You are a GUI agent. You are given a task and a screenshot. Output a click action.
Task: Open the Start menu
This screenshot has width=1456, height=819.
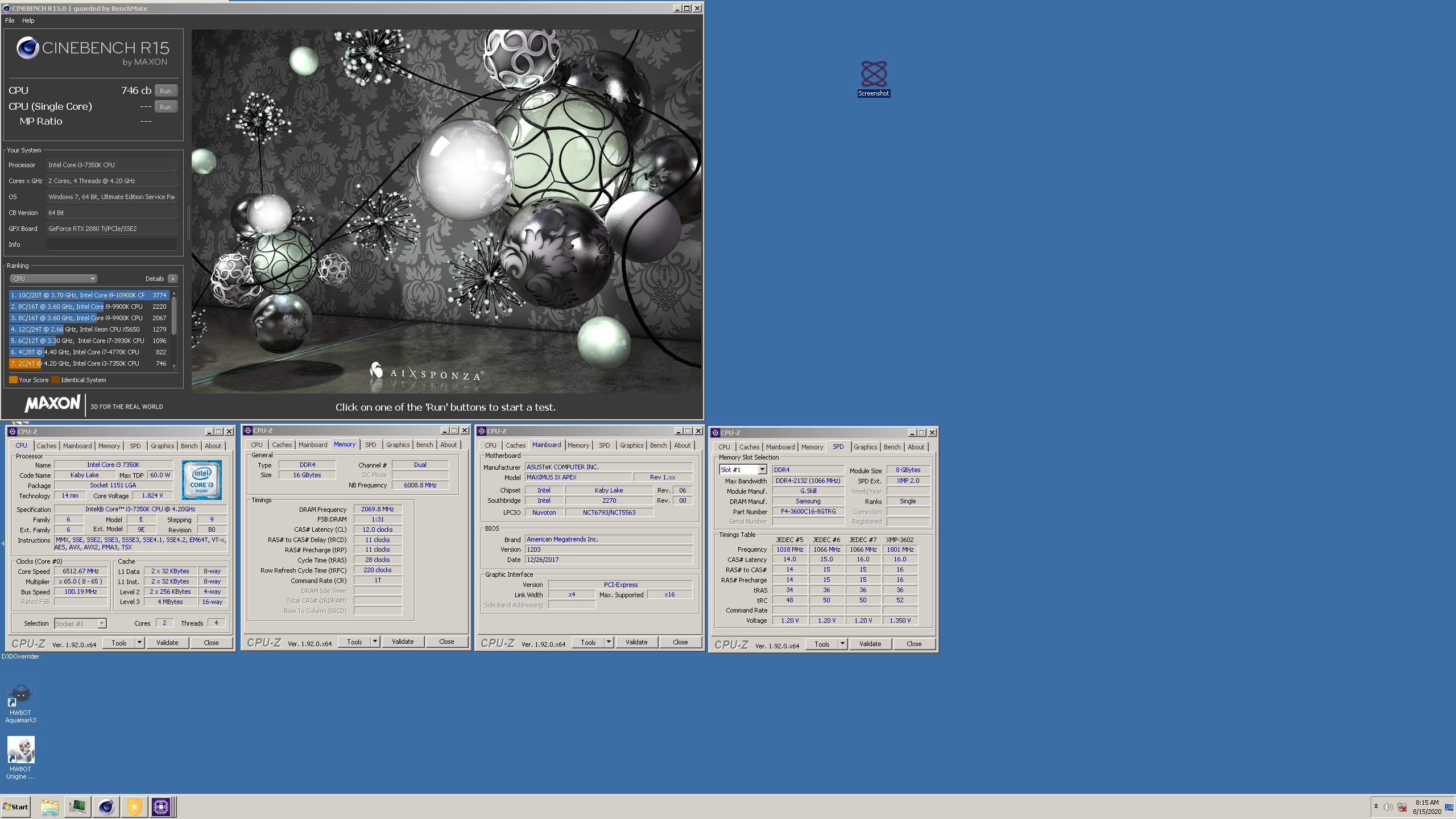16,807
